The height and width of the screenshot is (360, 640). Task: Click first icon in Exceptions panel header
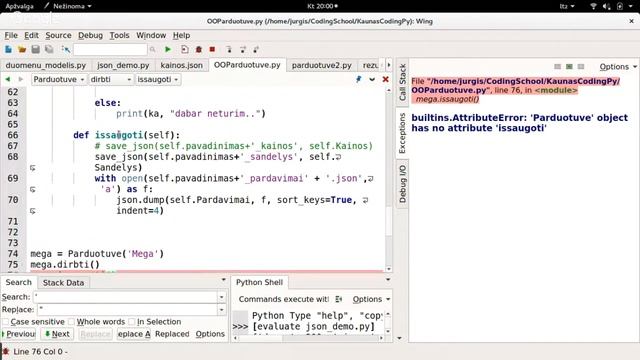(558, 67)
